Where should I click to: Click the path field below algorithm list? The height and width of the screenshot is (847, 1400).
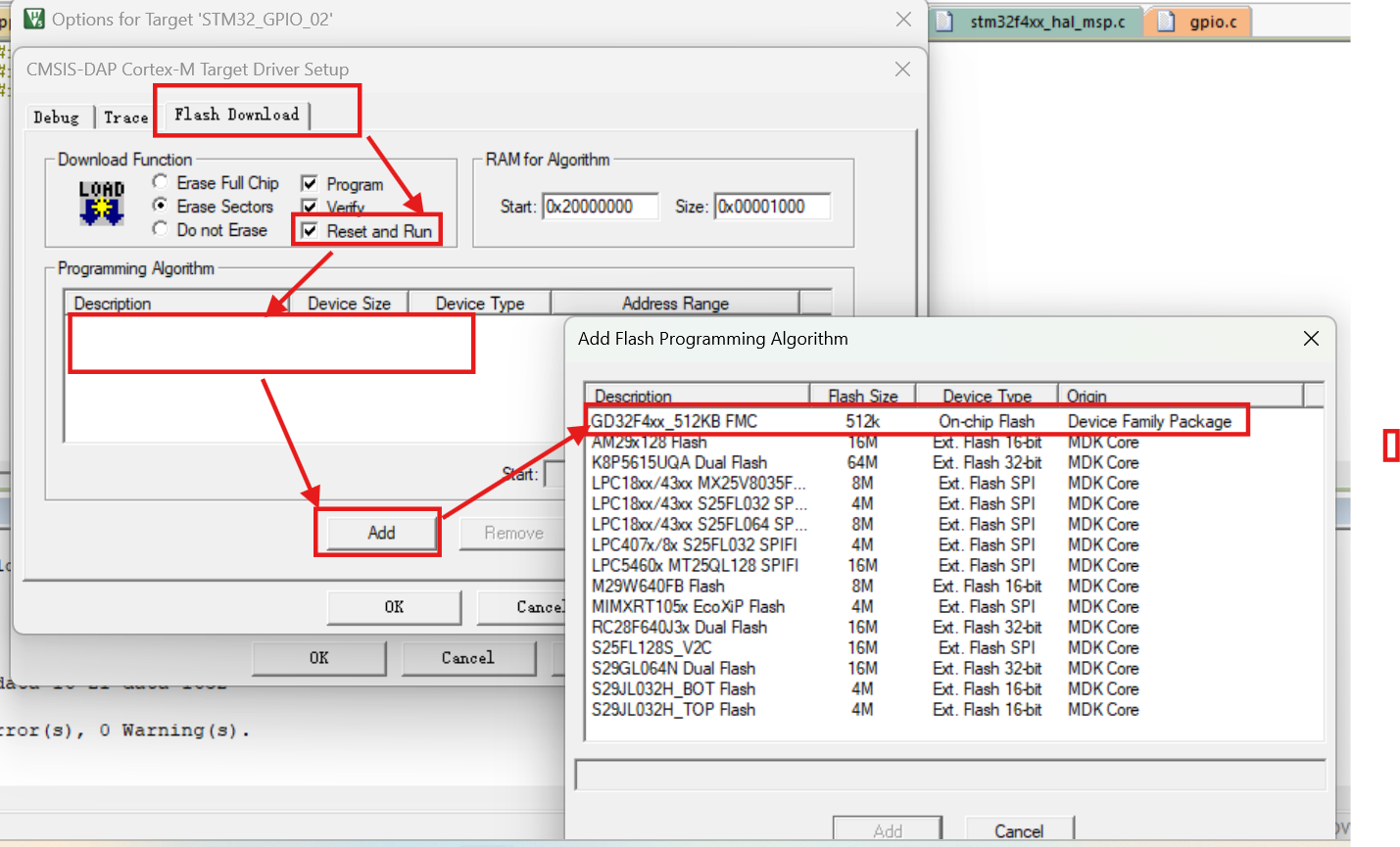click(950, 775)
